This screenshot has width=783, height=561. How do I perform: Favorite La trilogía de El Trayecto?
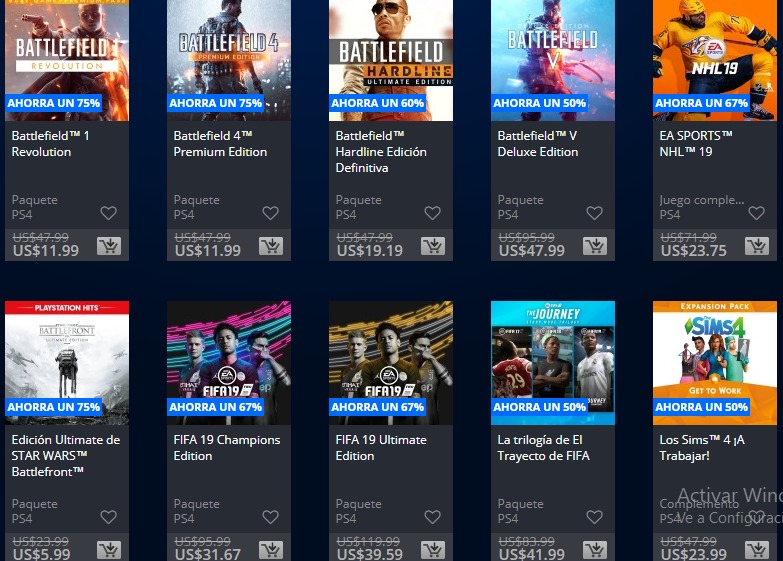594,517
